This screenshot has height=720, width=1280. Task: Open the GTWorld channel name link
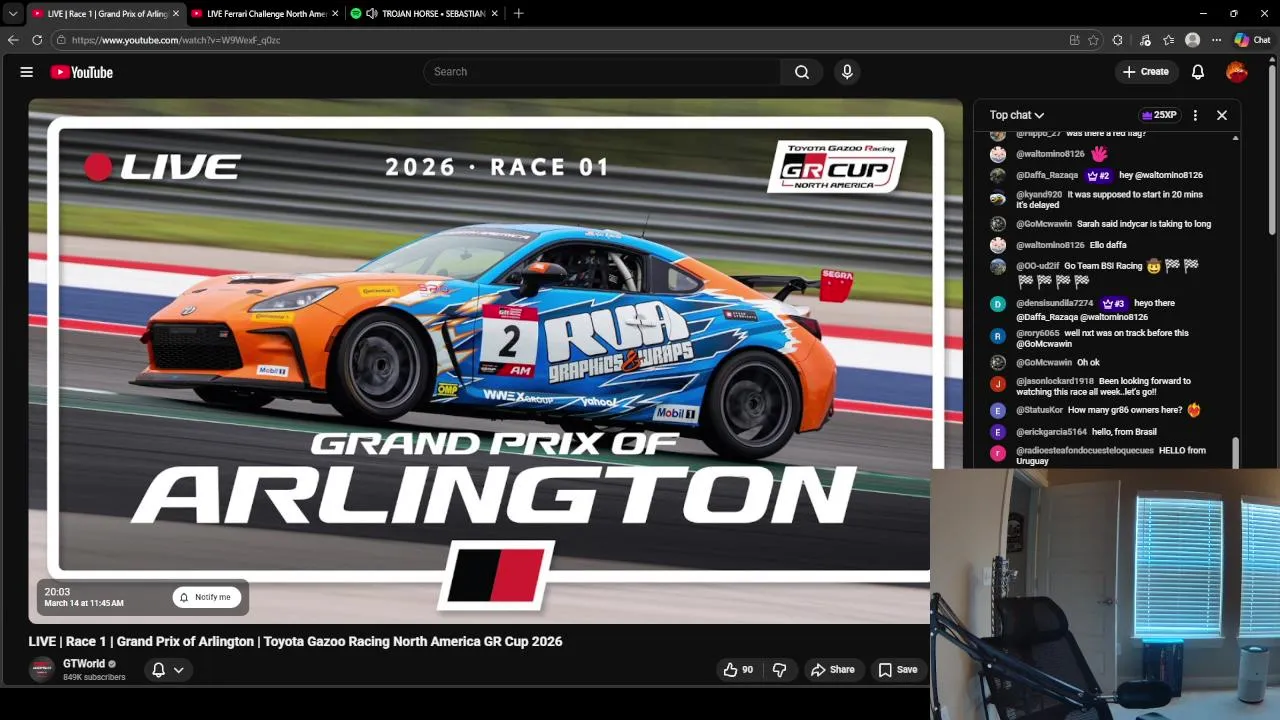(x=84, y=664)
